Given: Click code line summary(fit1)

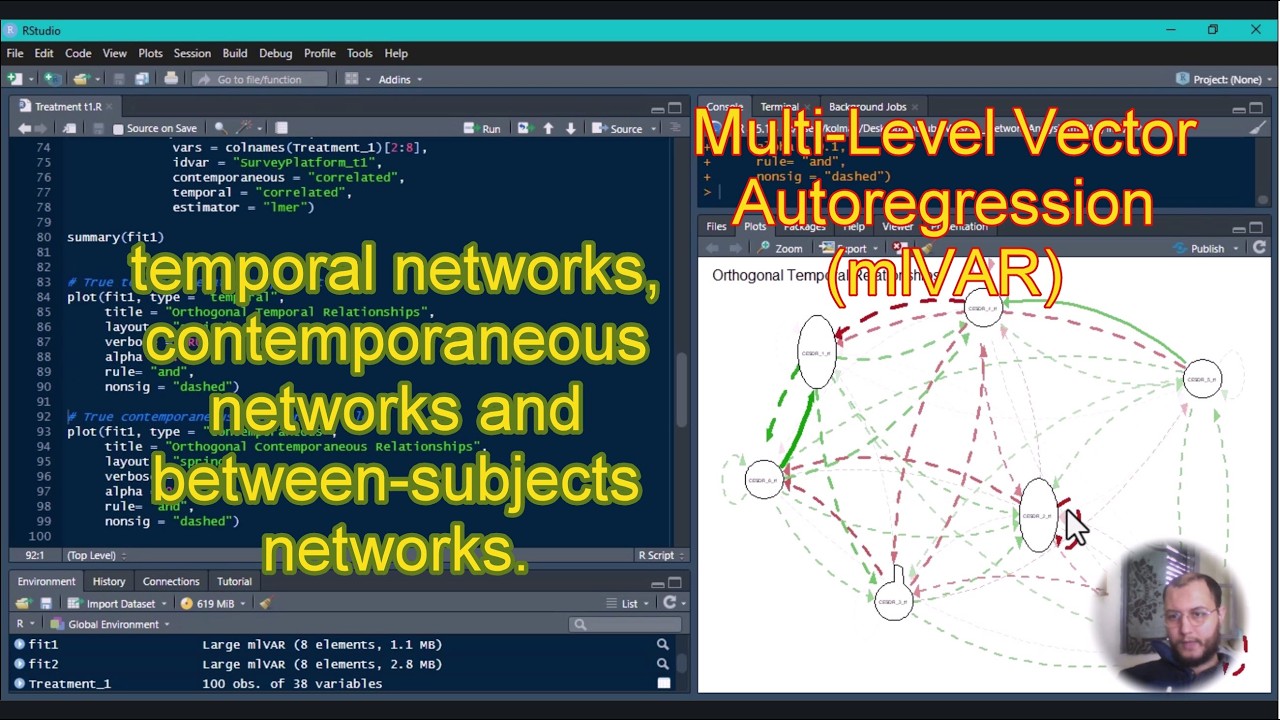Looking at the screenshot, I should point(115,237).
